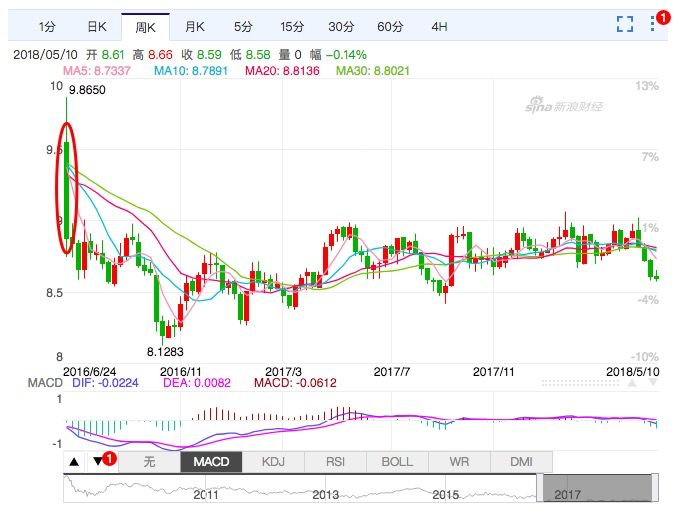Select the DMI indicator button
This screenshot has width=682, height=510.
[x=521, y=462]
